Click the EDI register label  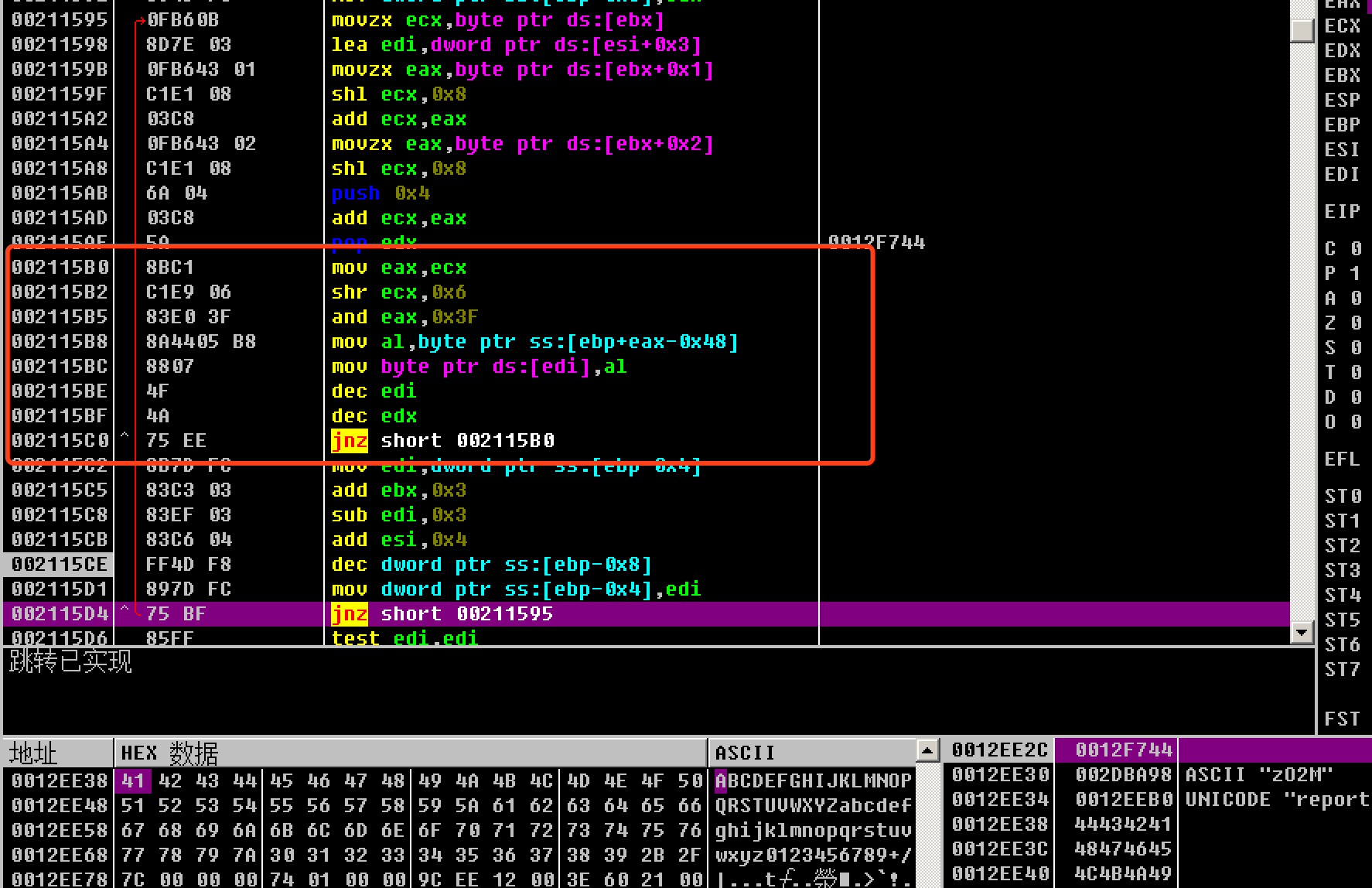coord(1343,175)
